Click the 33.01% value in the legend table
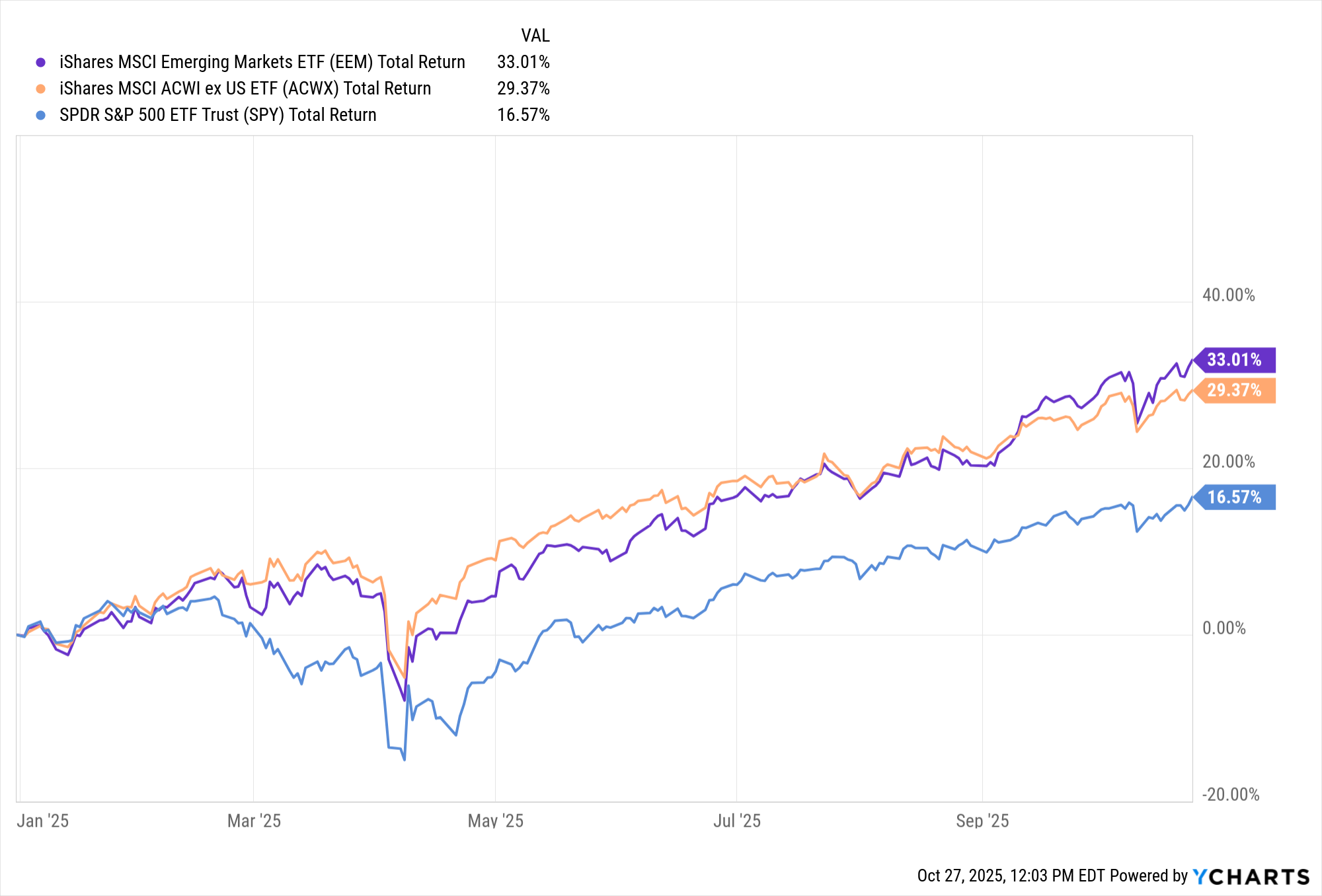The height and width of the screenshot is (896, 1322). (523, 62)
